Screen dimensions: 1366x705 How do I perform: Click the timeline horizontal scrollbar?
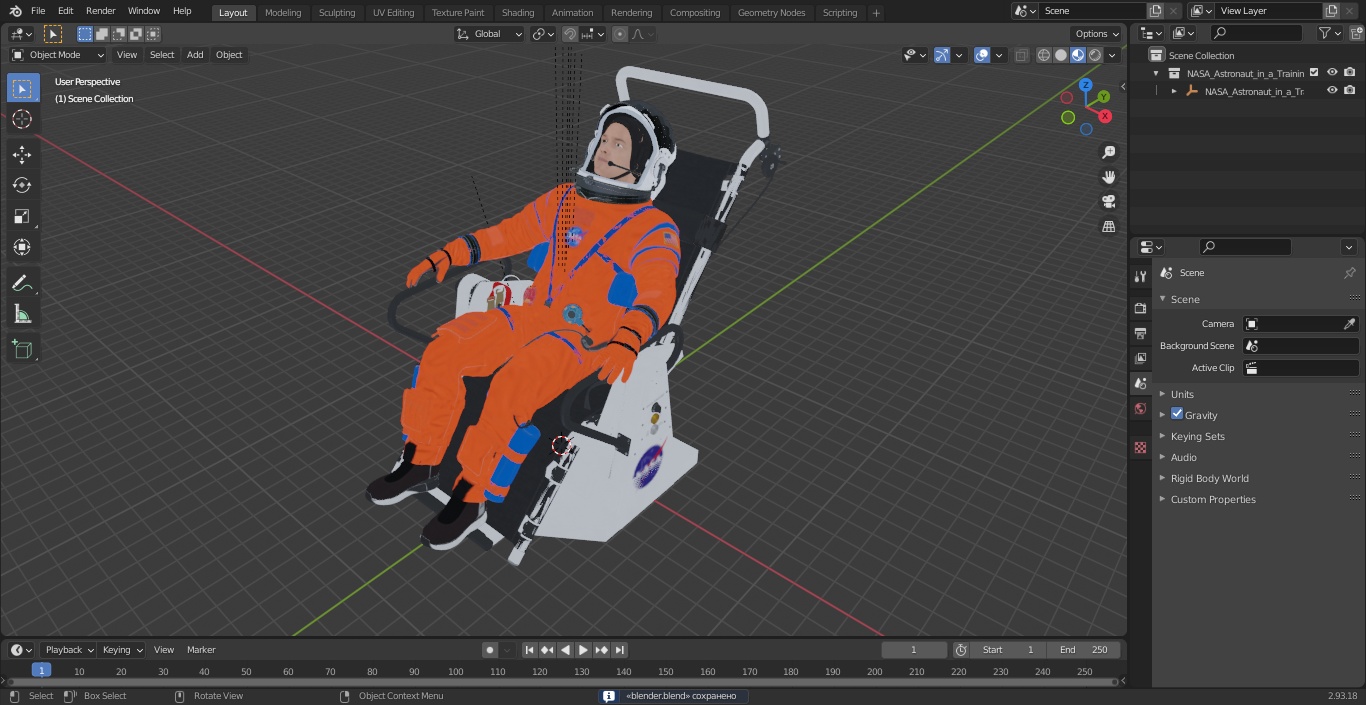[563, 683]
